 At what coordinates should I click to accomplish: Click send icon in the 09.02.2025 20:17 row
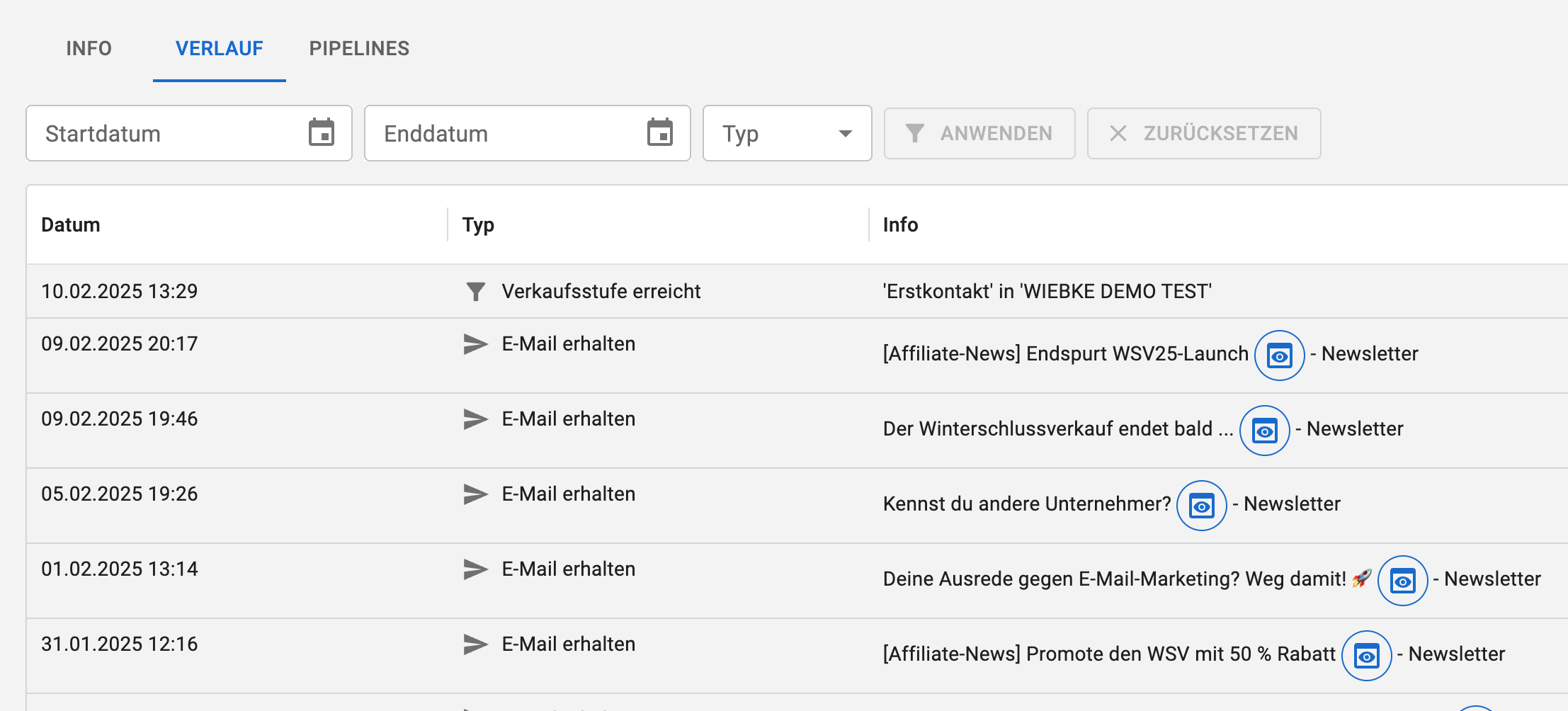pyautogui.click(x=475, y=344)
